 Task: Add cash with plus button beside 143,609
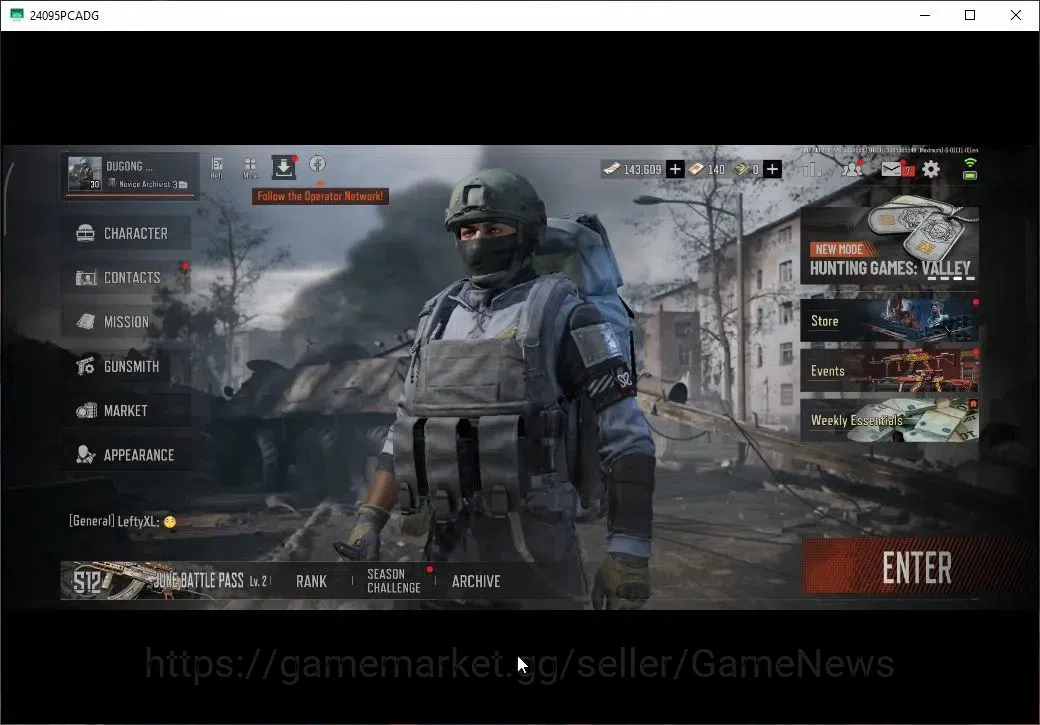coord(675,169)
